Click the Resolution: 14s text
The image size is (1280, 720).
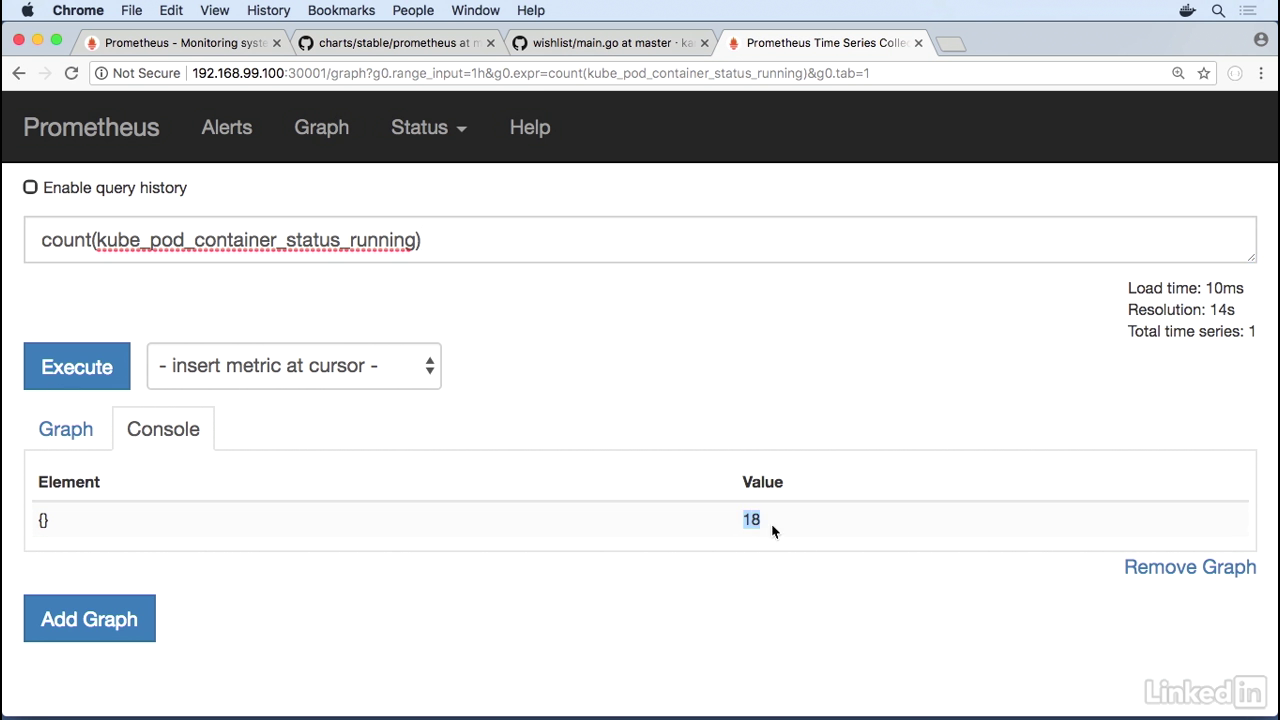(1181, 310)
